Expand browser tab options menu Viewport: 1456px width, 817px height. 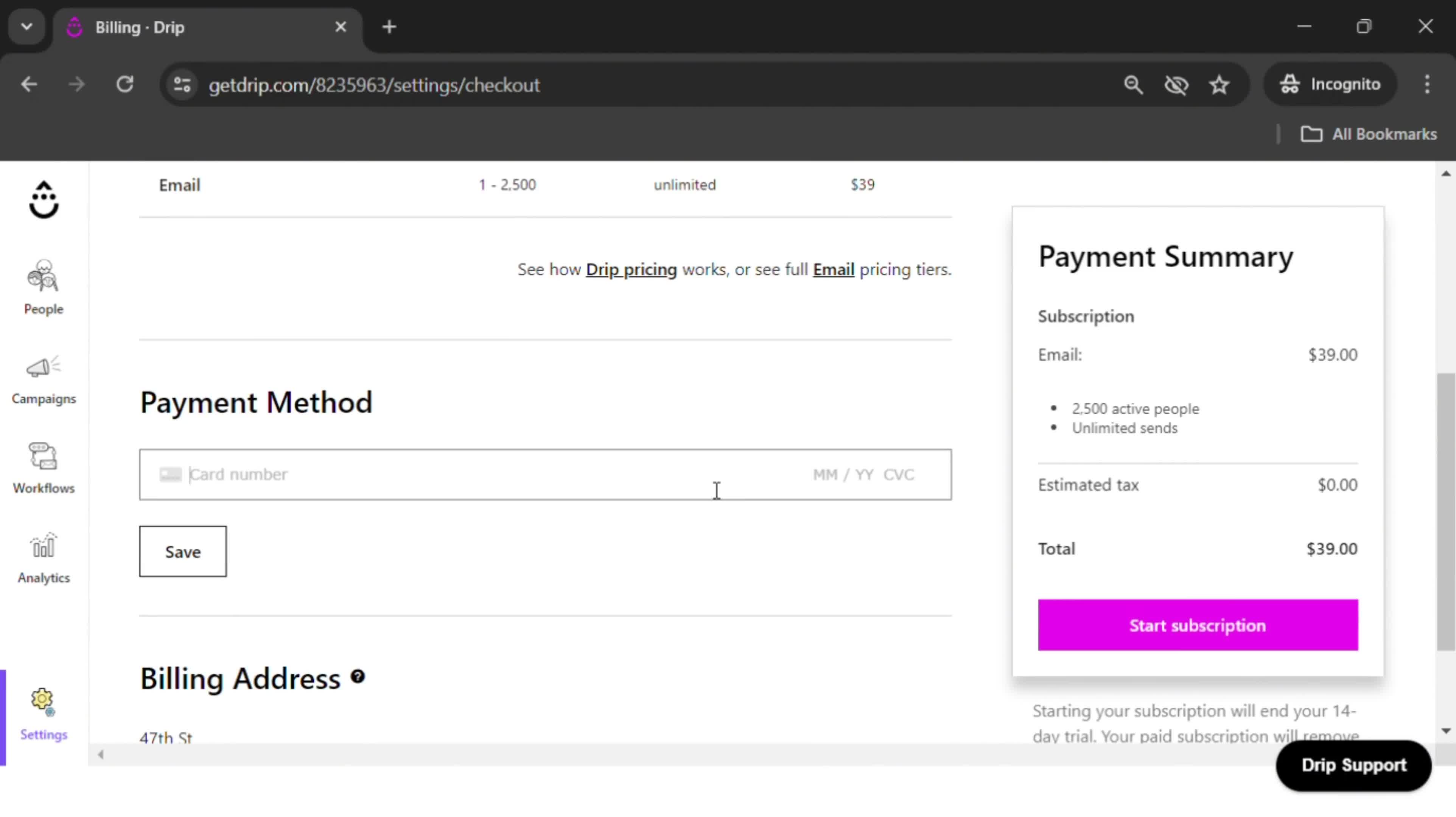click(x=27, y=27)
